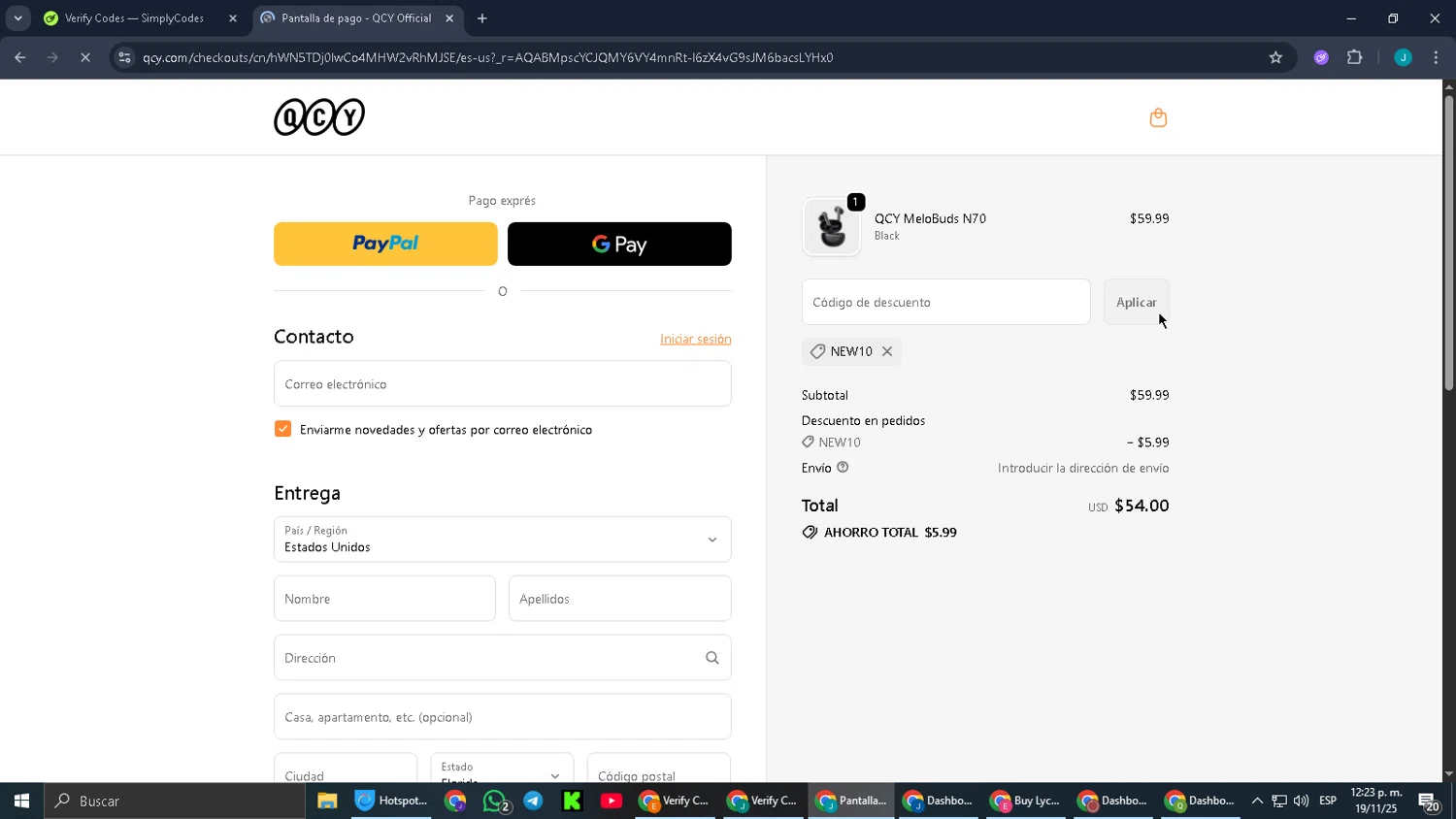Click the browser address bar URL
The height and width of the screenshot is (819, 1456).
point(487,57)
